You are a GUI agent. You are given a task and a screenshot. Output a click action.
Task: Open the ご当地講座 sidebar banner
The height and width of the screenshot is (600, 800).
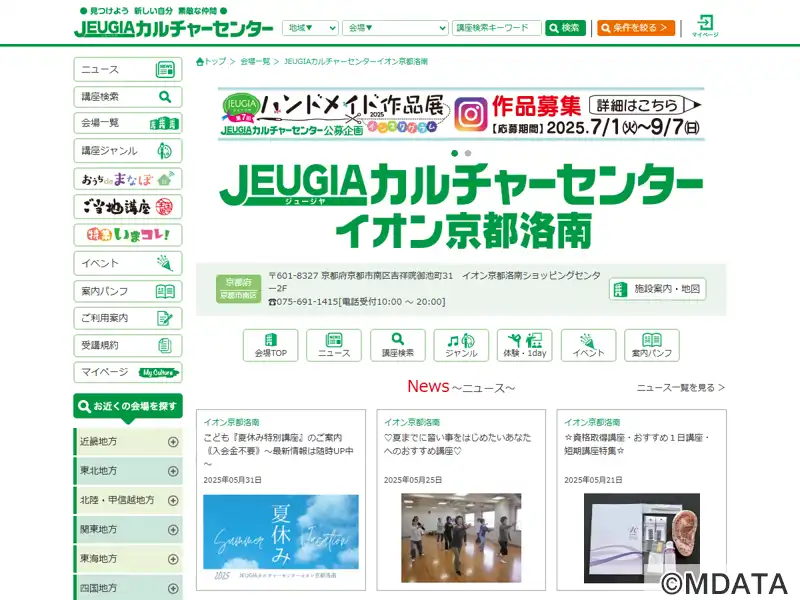click(128, 207)
